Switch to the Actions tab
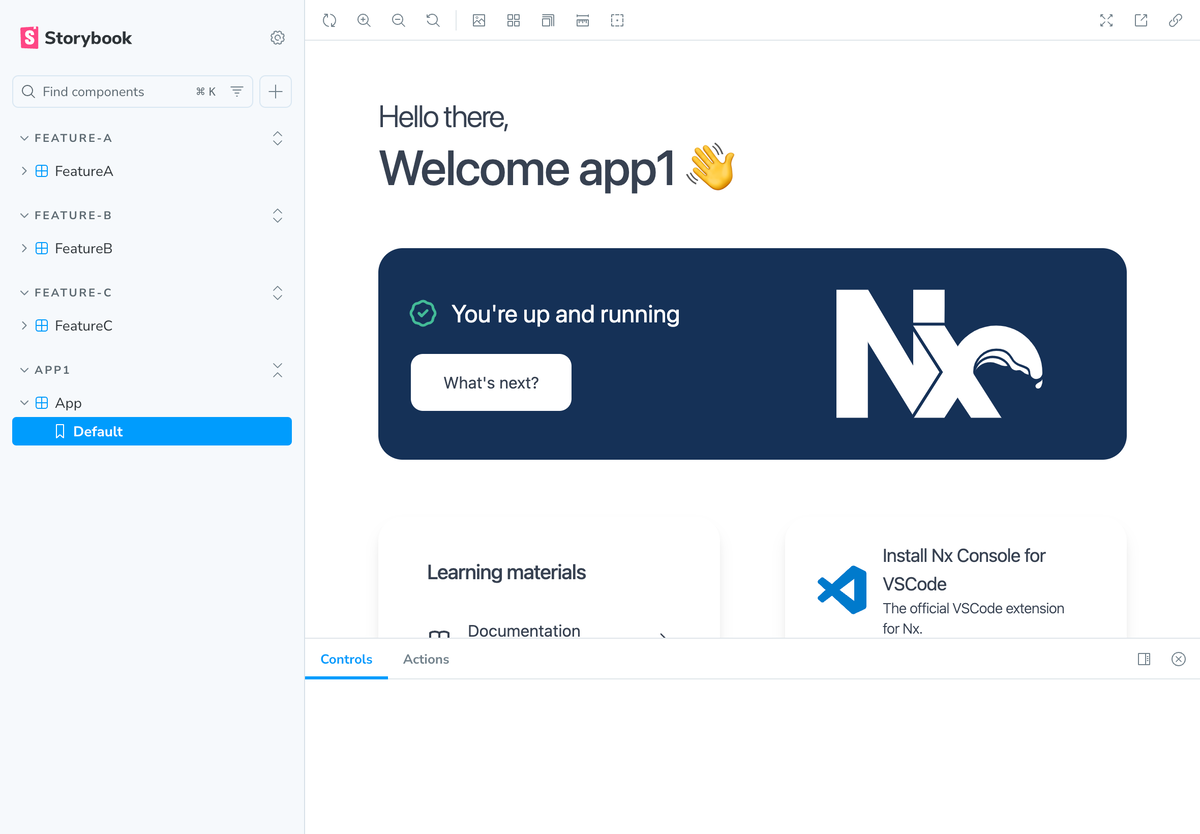The width and height of the screenshot is (1200, 834). (x=426, y=659)
